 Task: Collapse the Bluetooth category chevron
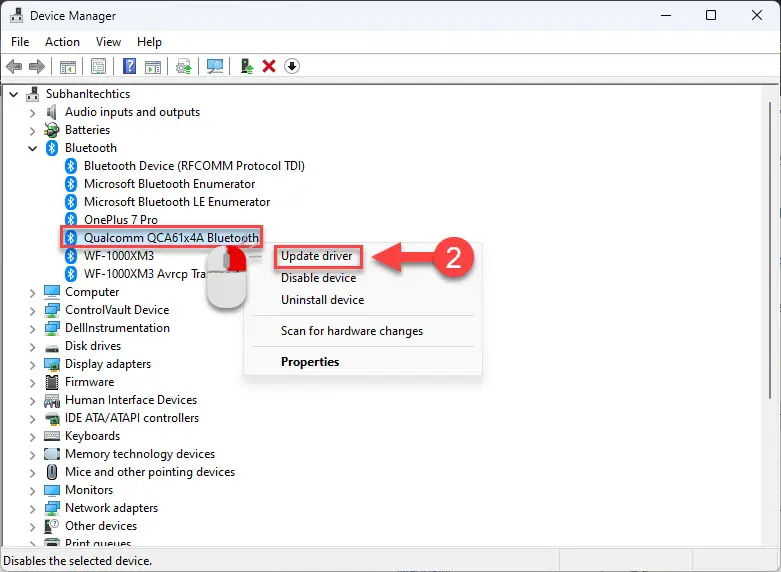tap(32, 148)
